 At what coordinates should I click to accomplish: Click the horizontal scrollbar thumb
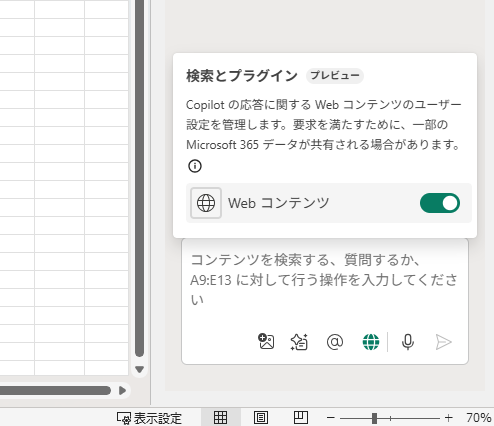point(55,391)
